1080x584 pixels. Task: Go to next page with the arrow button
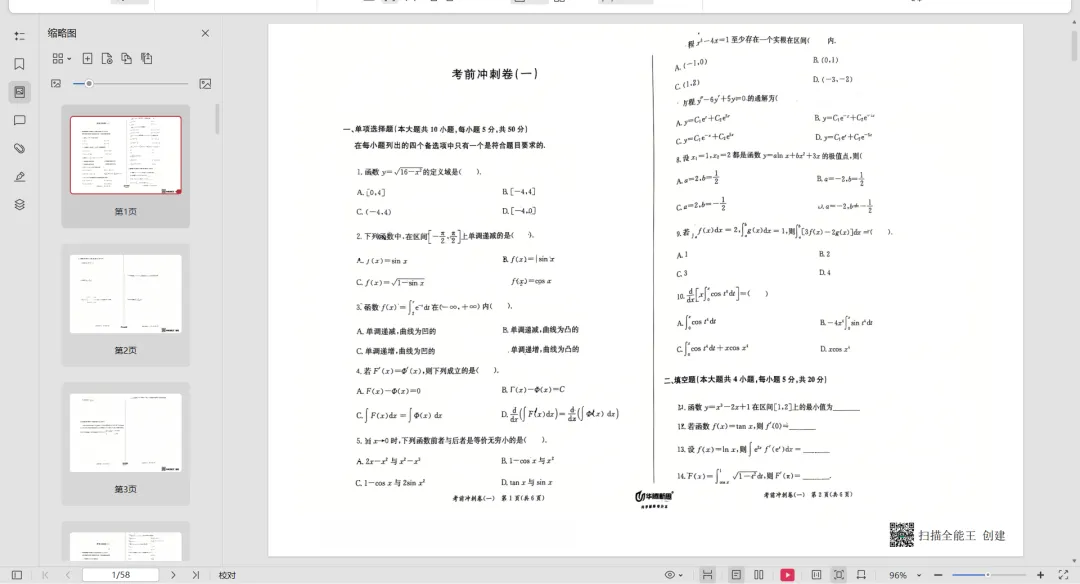173,574
